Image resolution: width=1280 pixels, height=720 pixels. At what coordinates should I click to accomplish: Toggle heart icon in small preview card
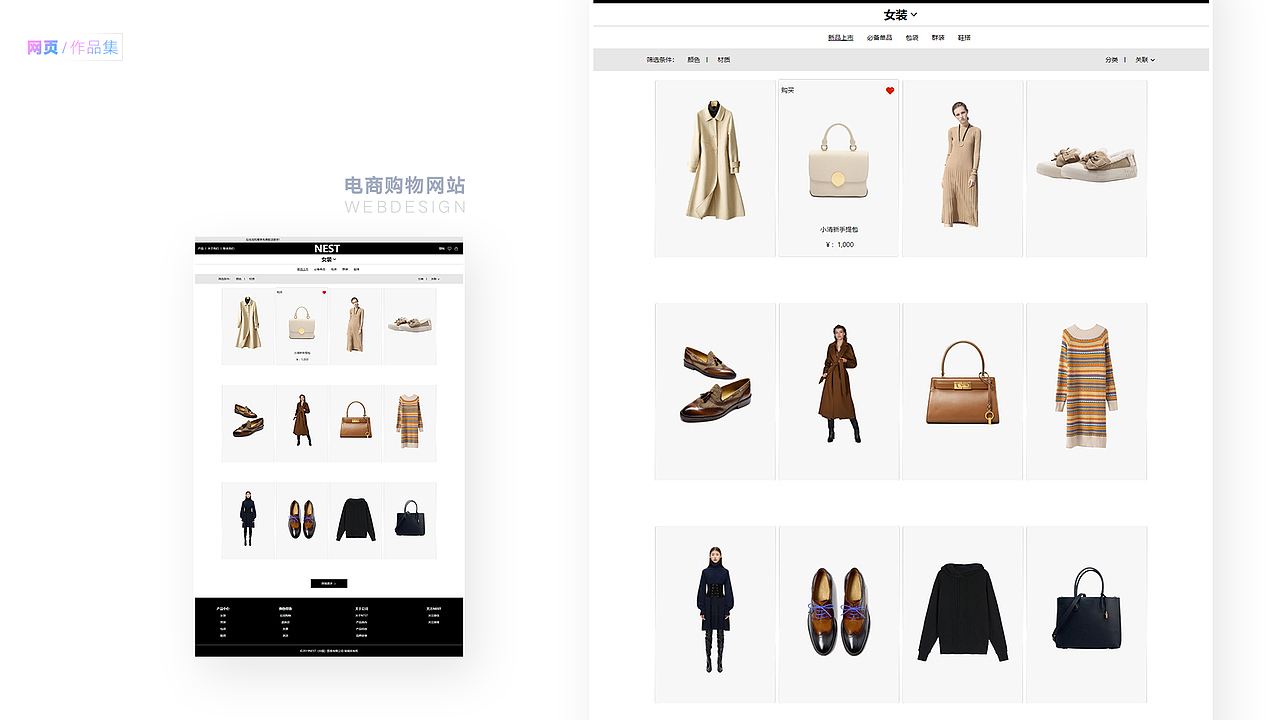(324, 293)
